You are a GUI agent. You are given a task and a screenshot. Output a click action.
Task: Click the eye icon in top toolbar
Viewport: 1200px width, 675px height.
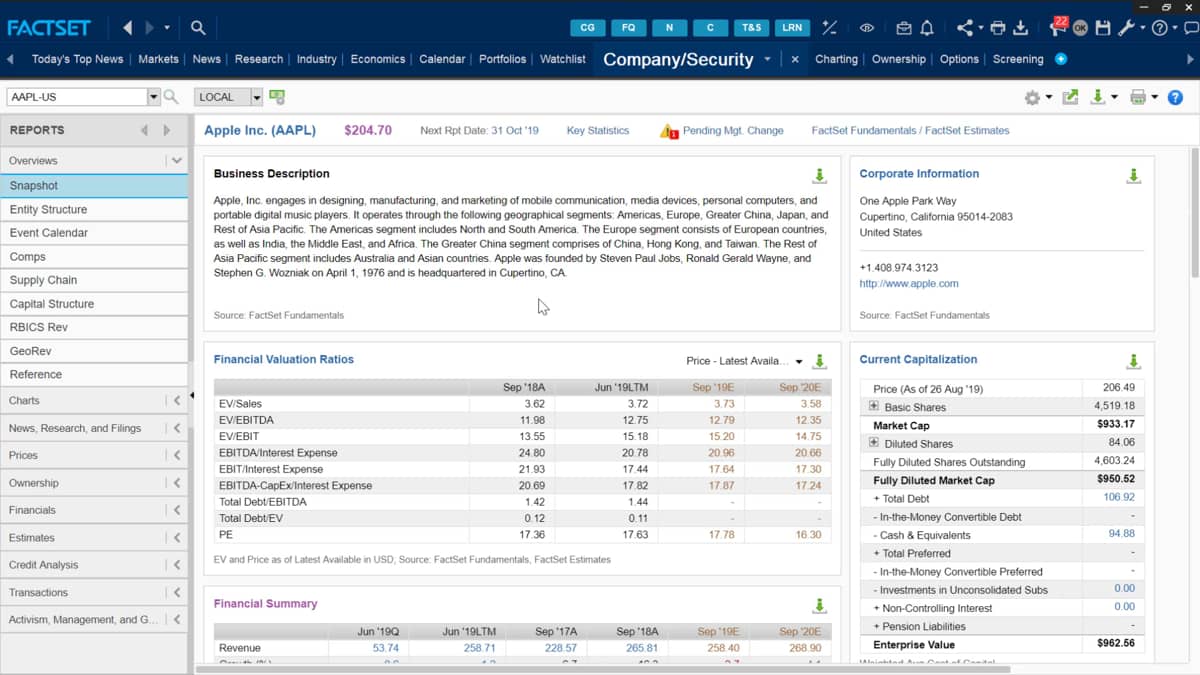(867, 28)
